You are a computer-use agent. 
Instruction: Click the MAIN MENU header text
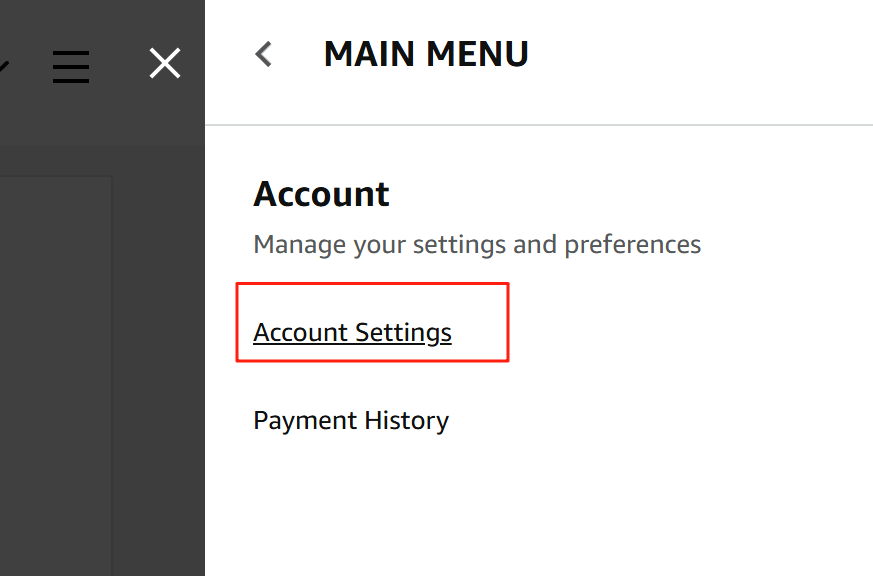pyautogui.click(x=426, y=54)
